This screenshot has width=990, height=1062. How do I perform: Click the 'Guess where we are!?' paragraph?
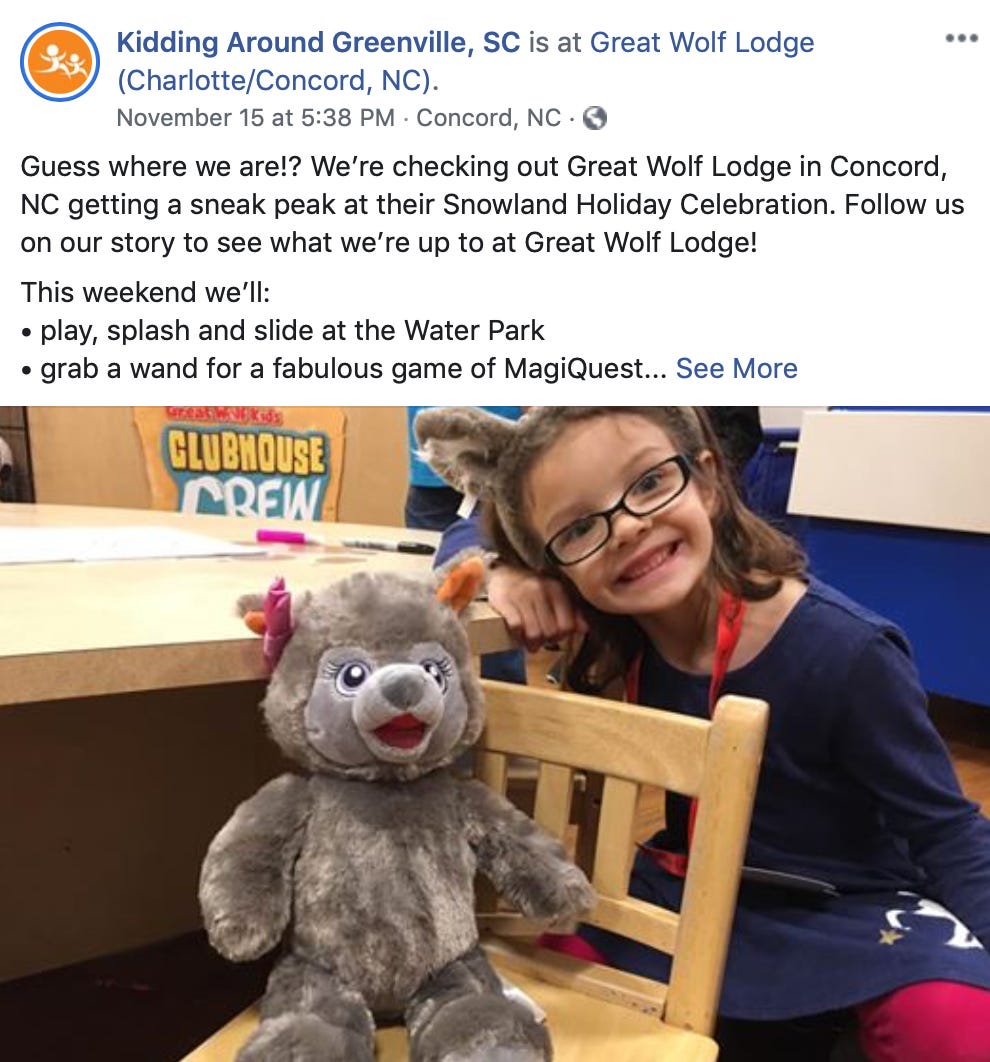coord(492,205)
